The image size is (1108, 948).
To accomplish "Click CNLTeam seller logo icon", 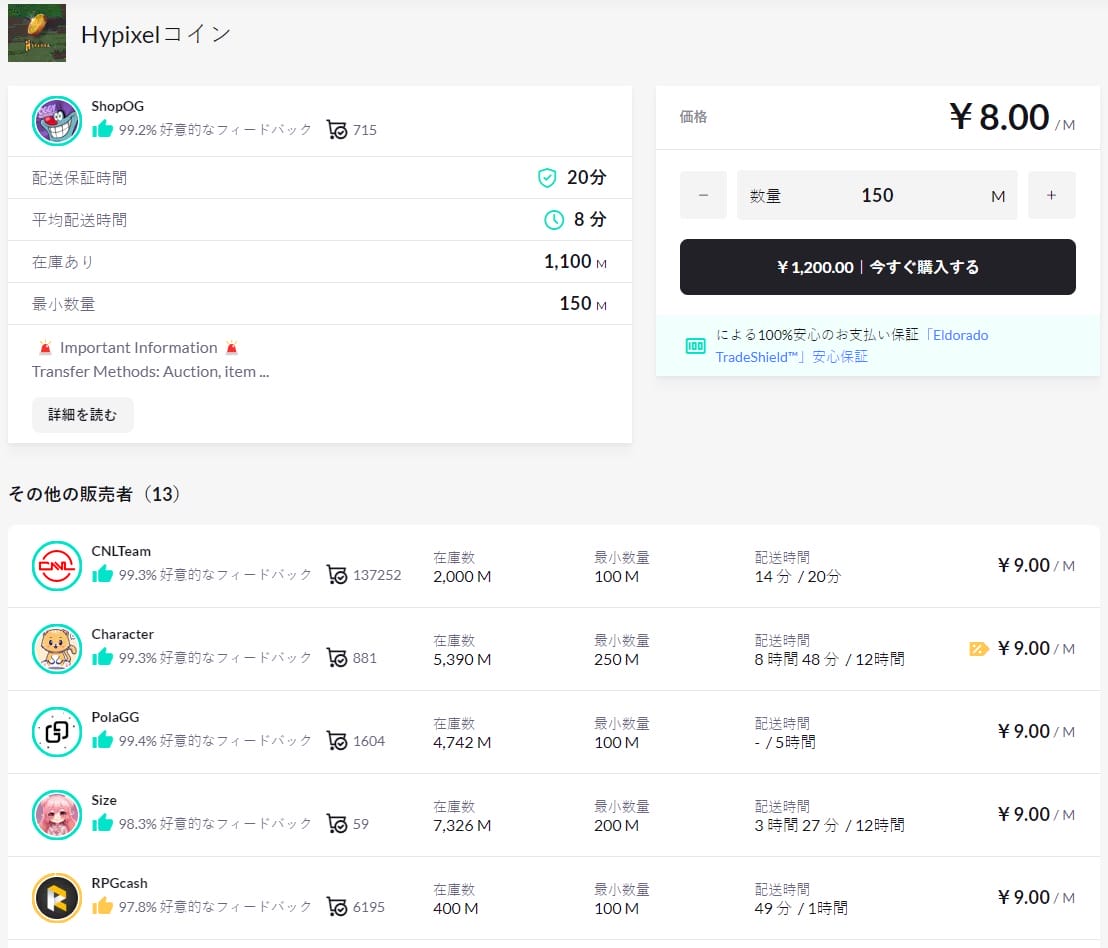I will (56, 566).
